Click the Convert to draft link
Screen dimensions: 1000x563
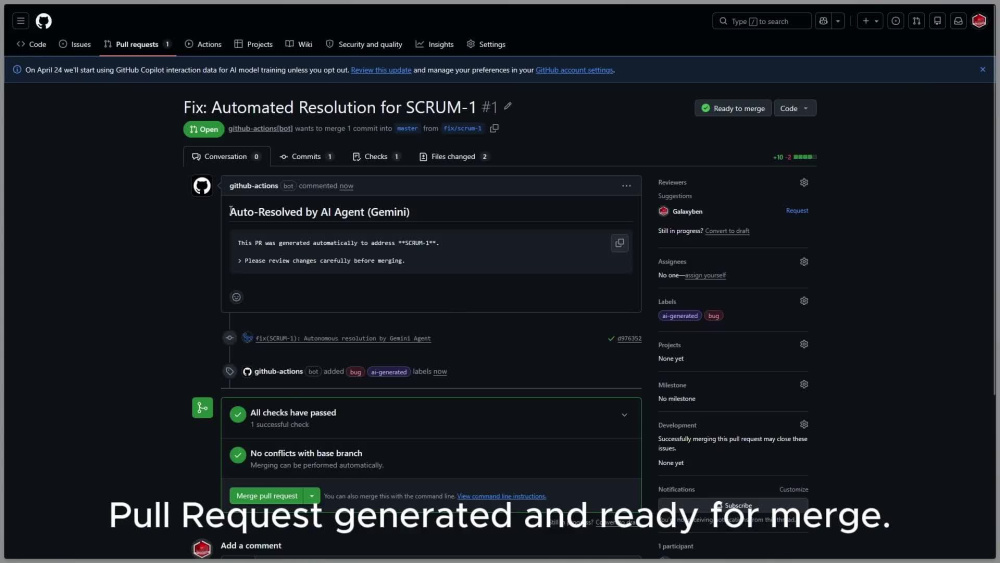click(727, 231)
